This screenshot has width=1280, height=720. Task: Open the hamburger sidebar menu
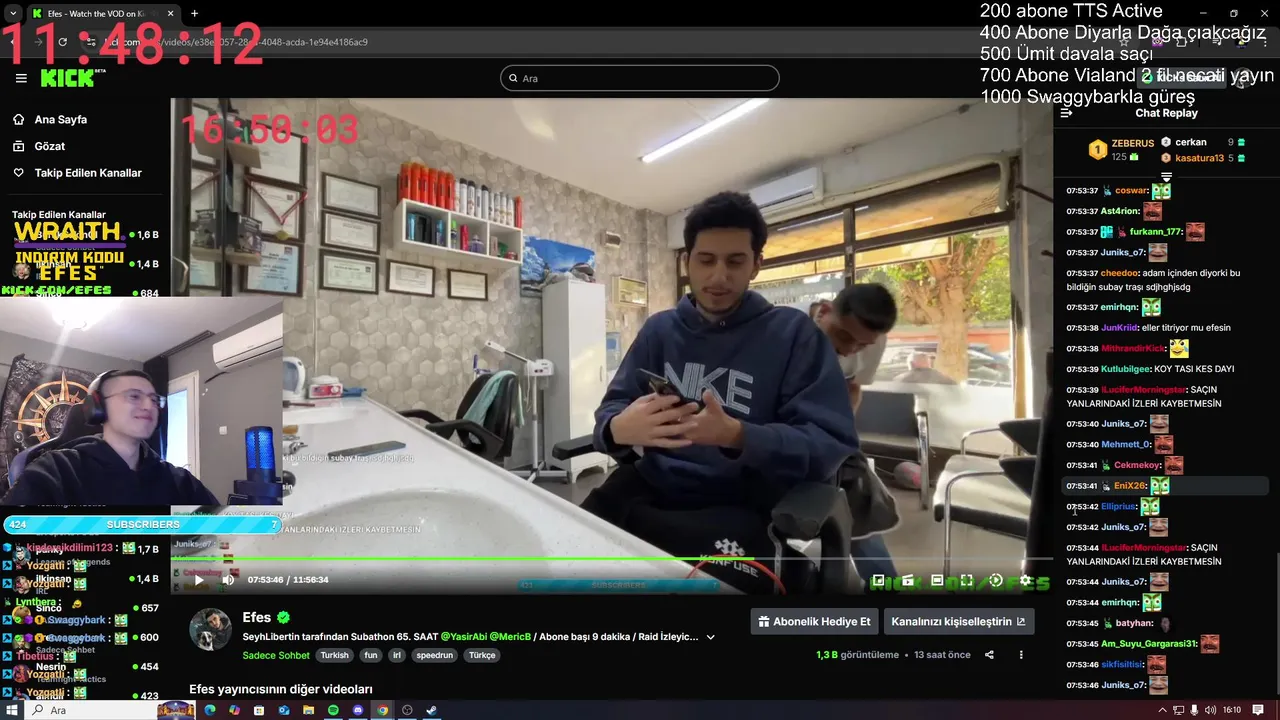point(21,78)
